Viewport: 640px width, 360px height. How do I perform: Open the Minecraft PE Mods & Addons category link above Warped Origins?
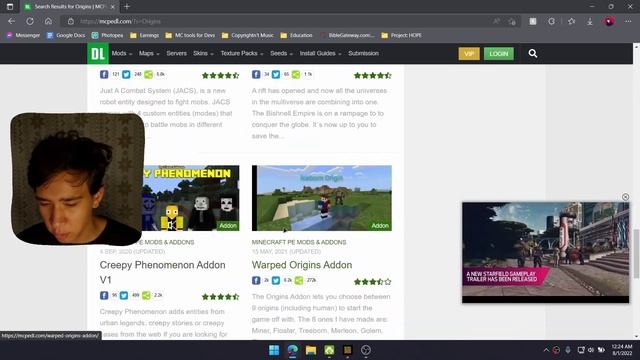click(299, 242)
